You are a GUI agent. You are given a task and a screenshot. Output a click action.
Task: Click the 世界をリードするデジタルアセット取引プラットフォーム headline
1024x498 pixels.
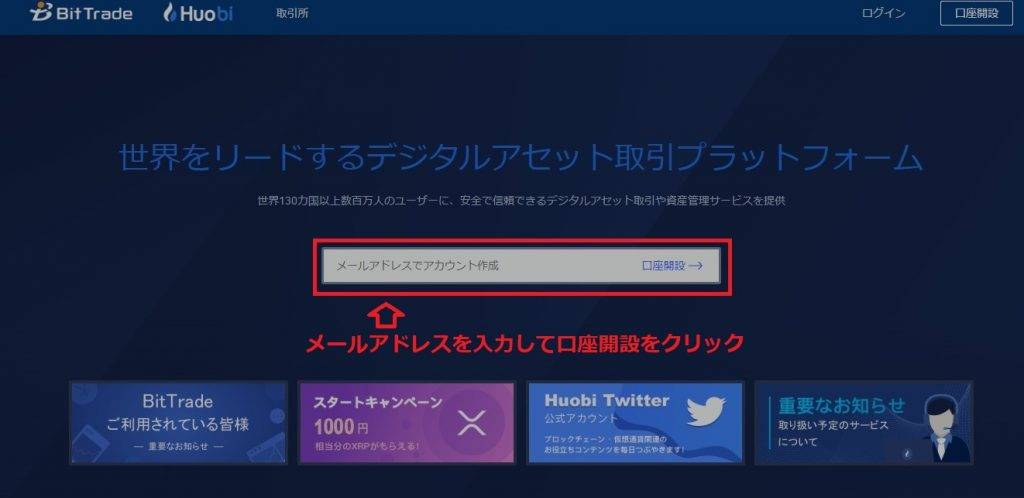[520, 158]
